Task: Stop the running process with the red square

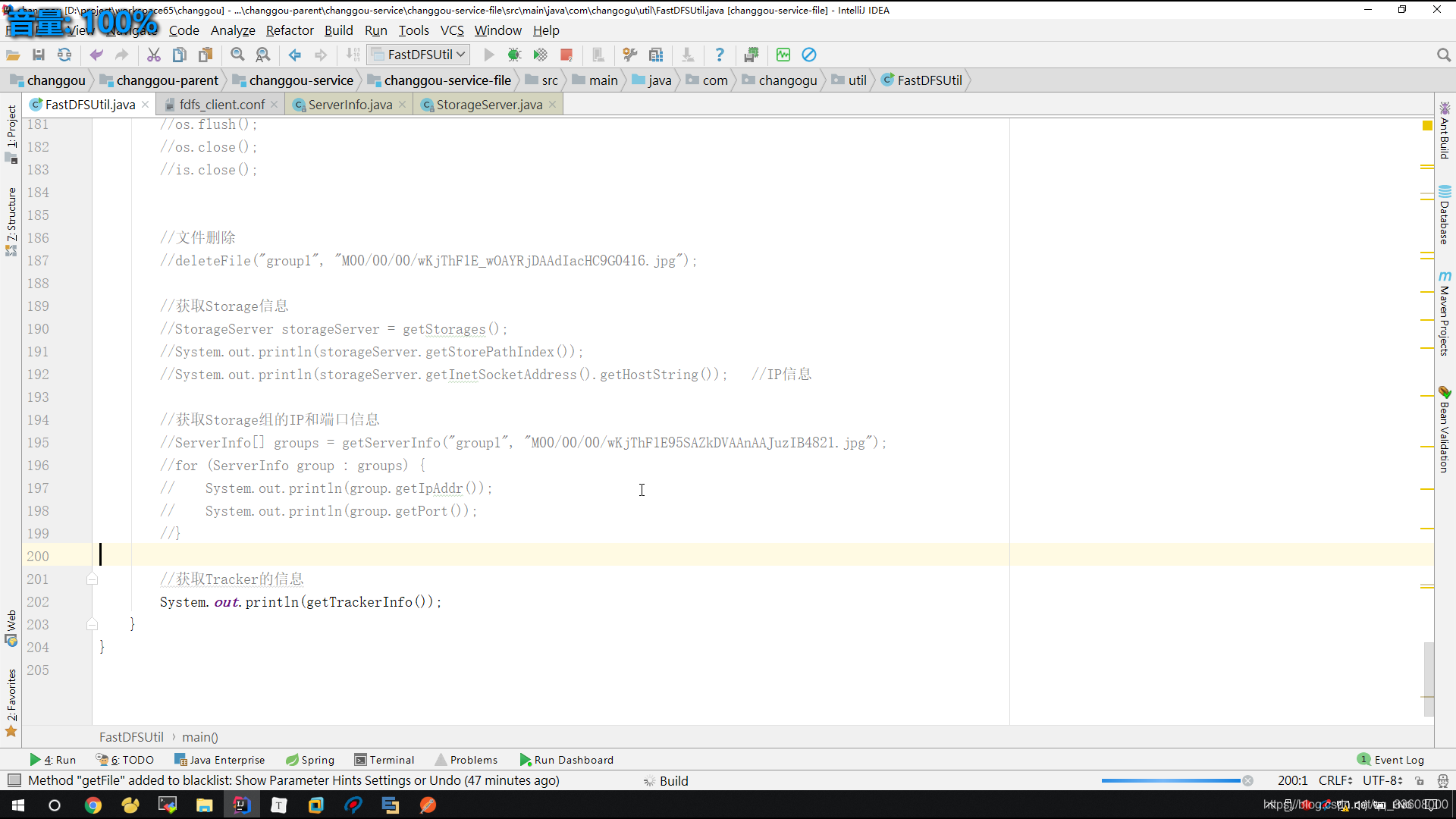Action: click(566, 55)
